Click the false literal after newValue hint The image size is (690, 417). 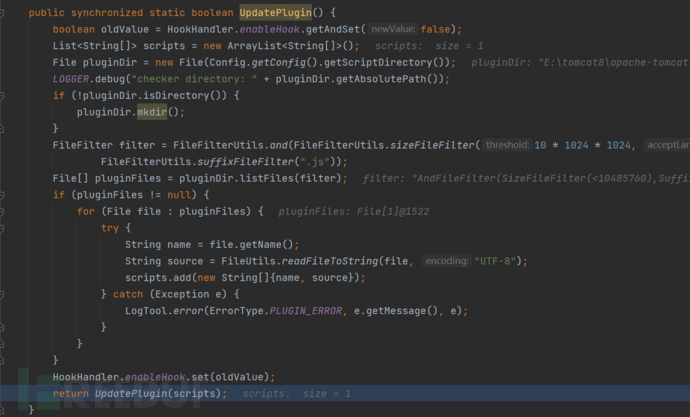(x=435, y=29)
